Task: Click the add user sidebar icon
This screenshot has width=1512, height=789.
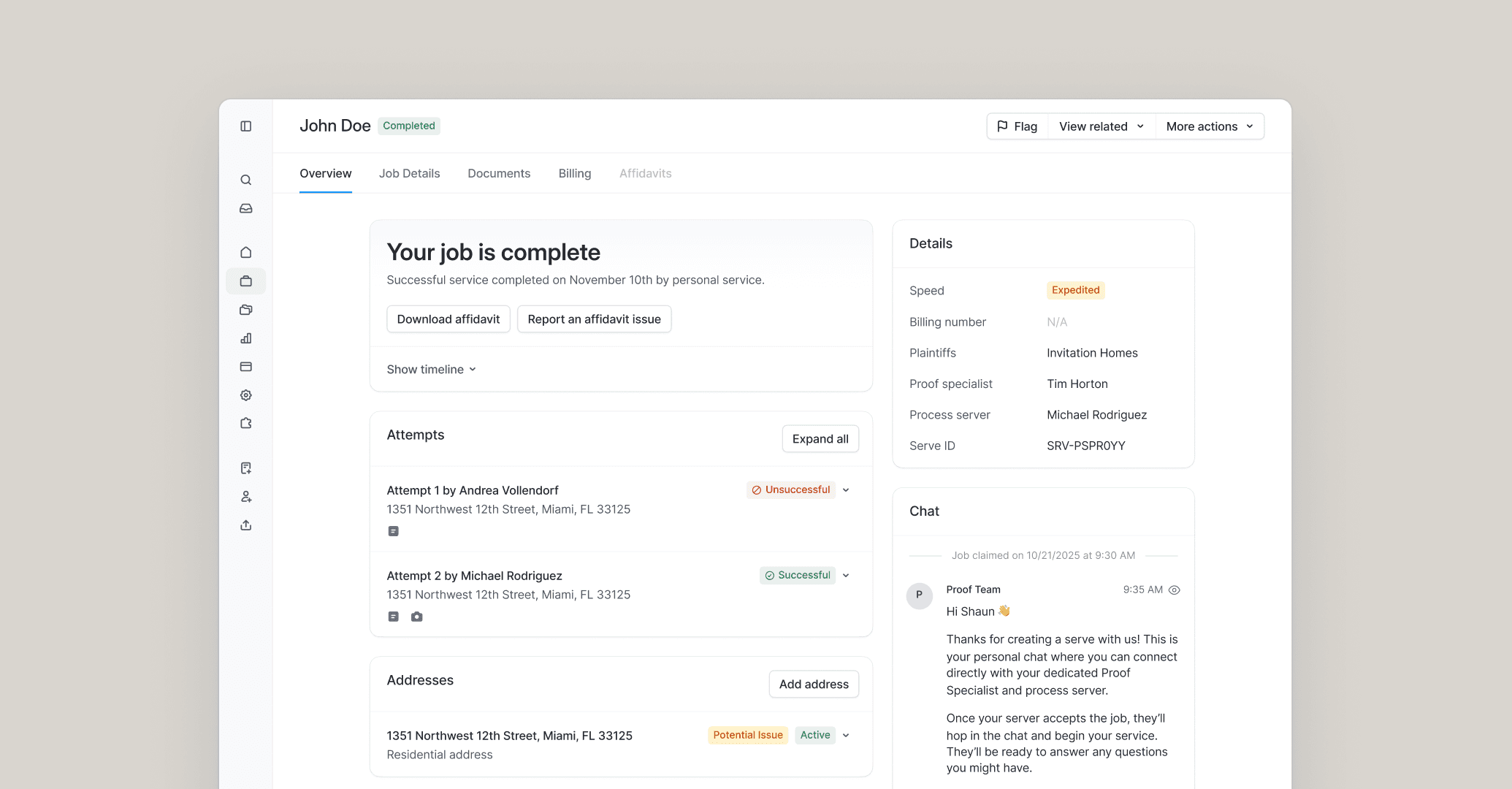Action: tap(246, 497)
